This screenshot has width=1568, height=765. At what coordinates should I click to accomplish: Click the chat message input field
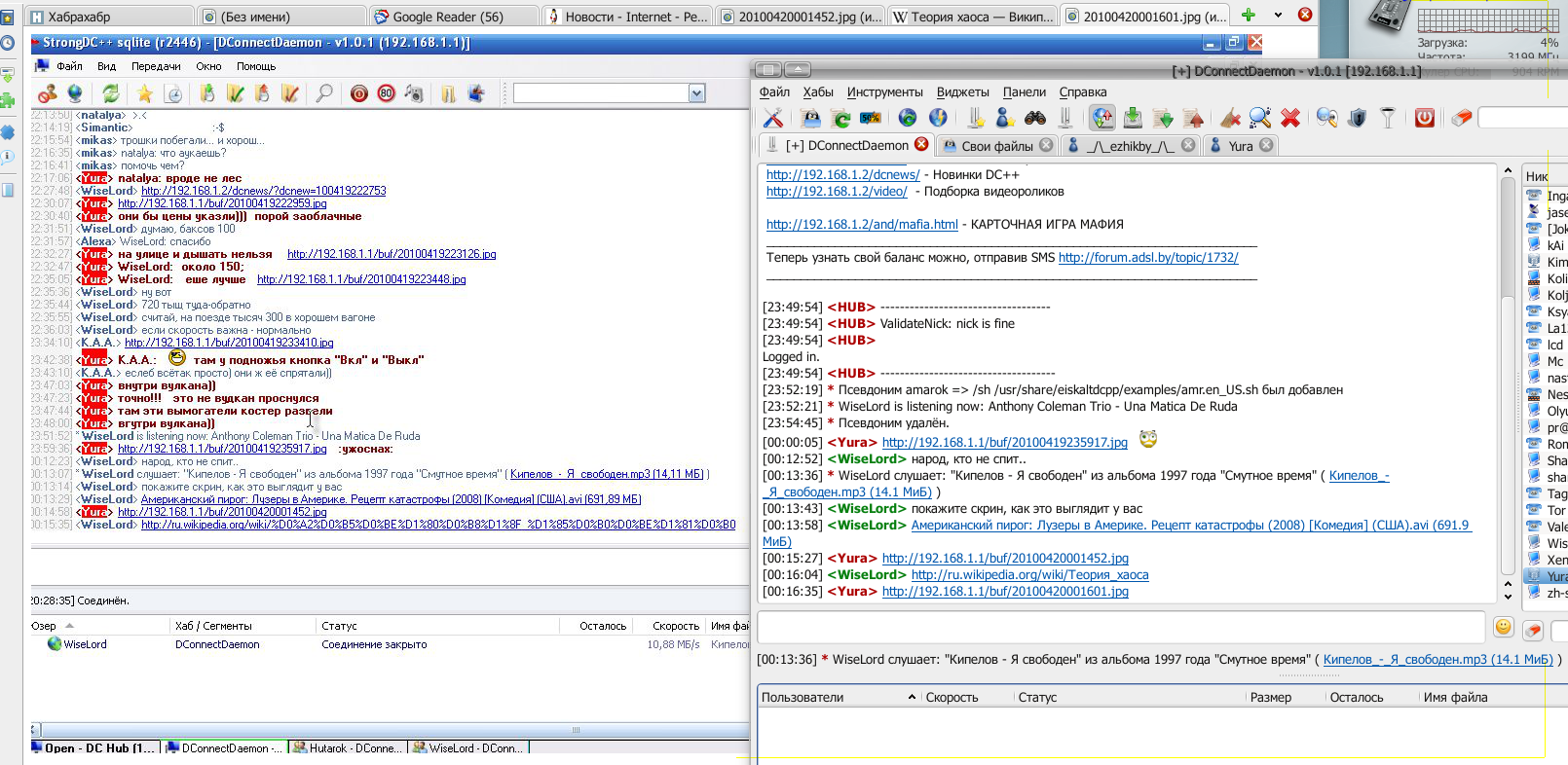click(x=1120, y=628)
